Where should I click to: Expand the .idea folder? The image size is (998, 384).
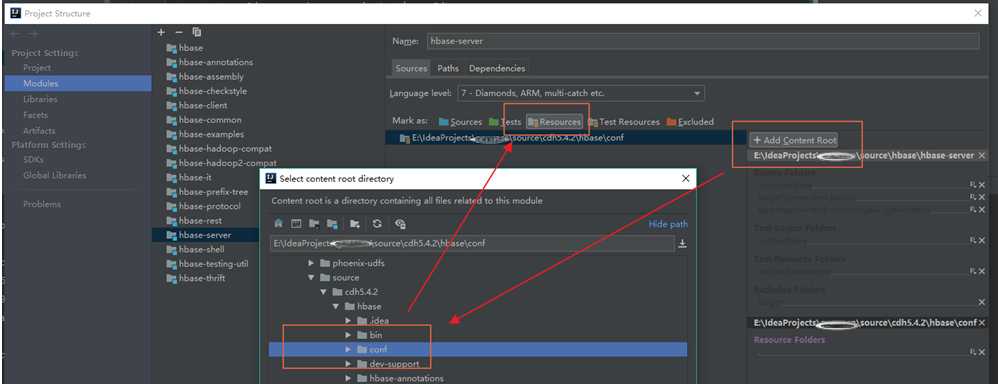pyautogui.click(x=348, y=320)
